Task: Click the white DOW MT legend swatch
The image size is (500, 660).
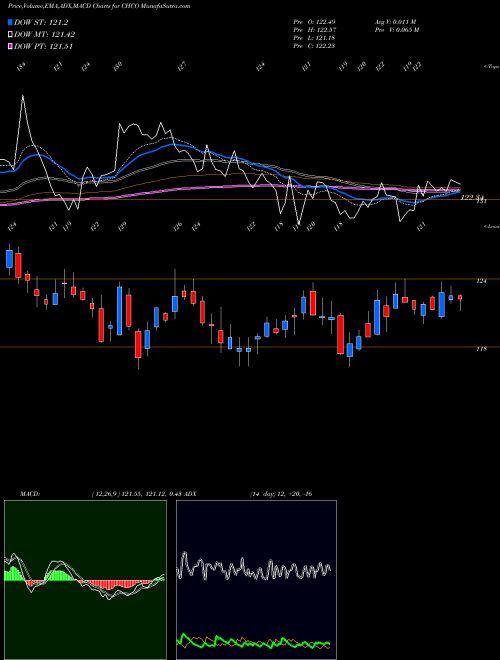Action: [10, 35]
